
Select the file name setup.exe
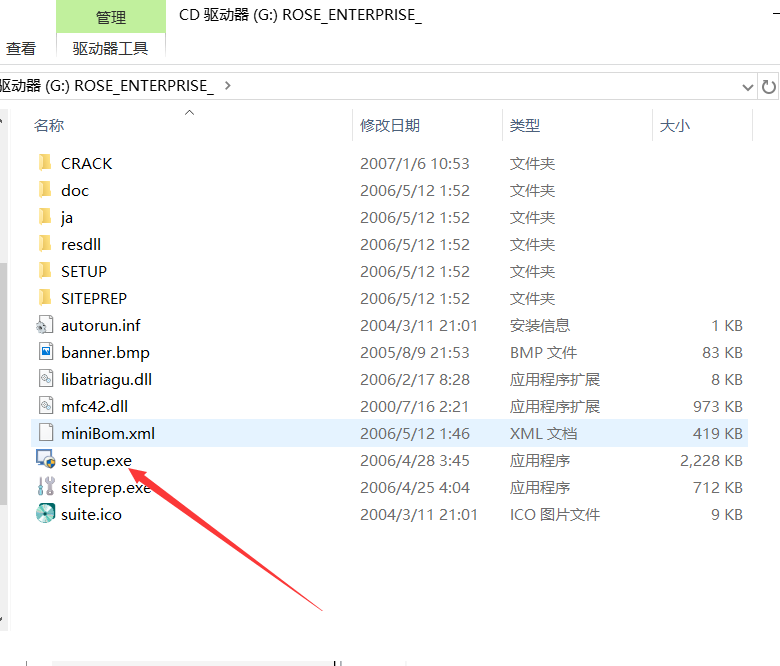(x=97, y=461)
